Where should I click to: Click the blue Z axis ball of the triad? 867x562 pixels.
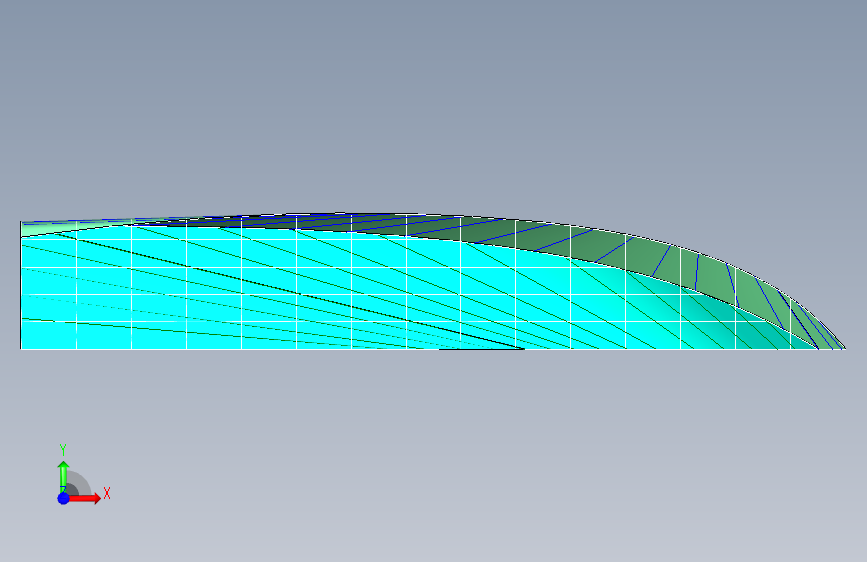coord(63,498)
